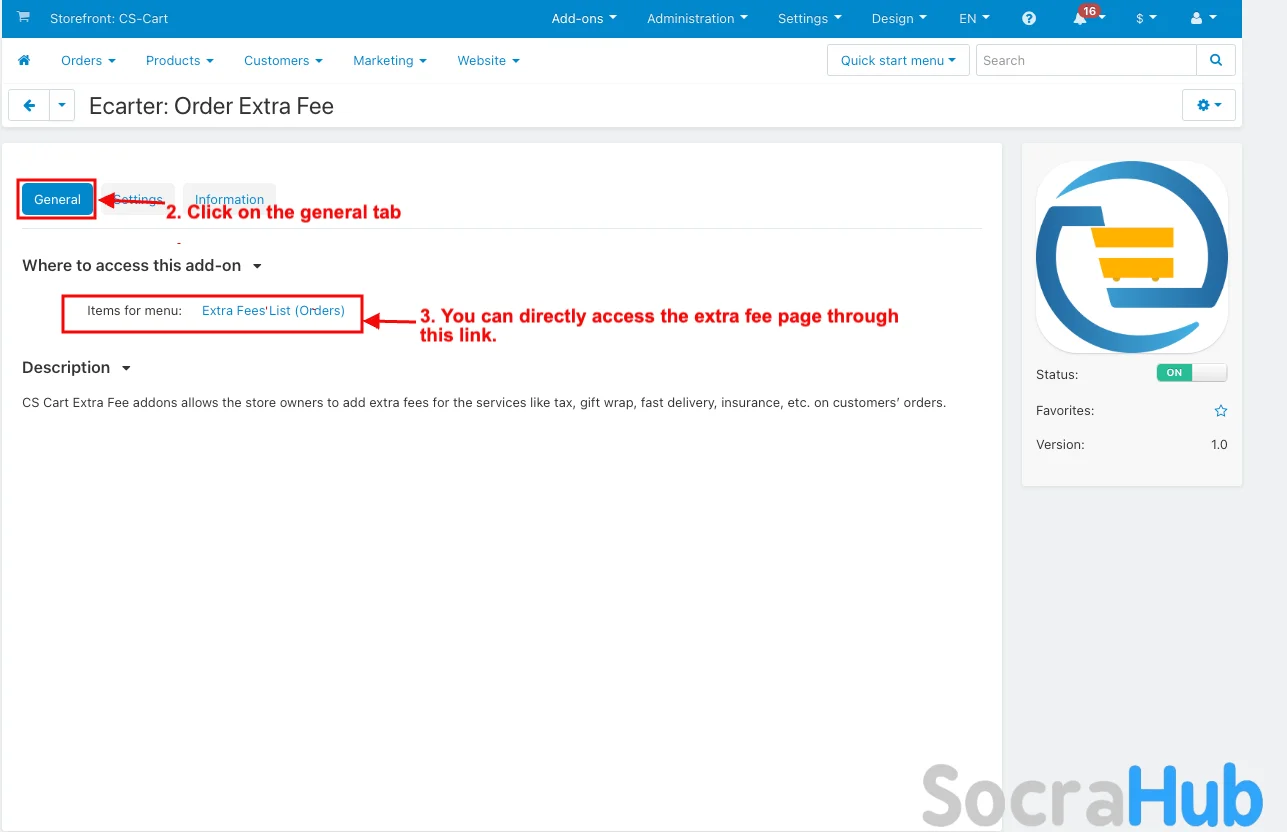Open the Design top menu
Viewport: 1287px width, 832px height.
click(x=899, y=18)
